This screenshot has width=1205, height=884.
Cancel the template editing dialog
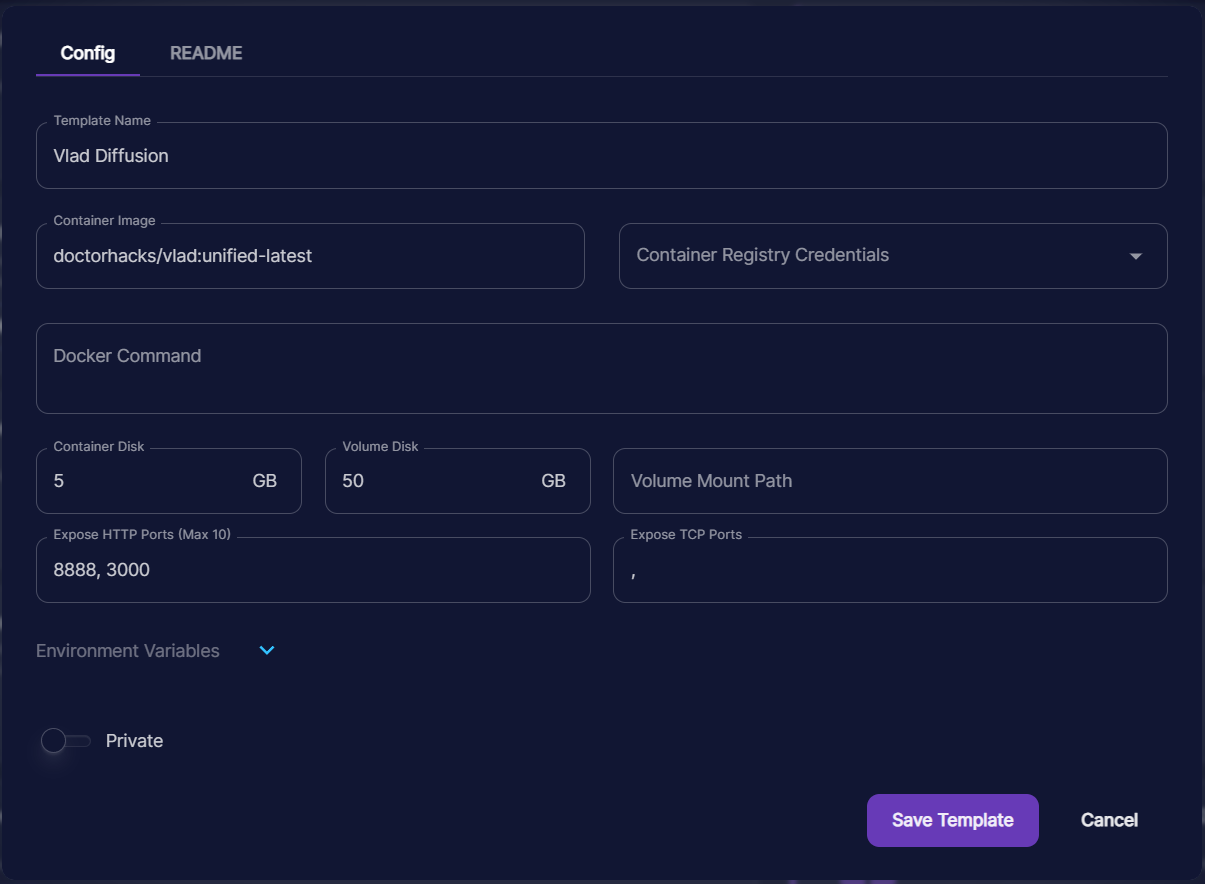click(x=1109, y=820)
